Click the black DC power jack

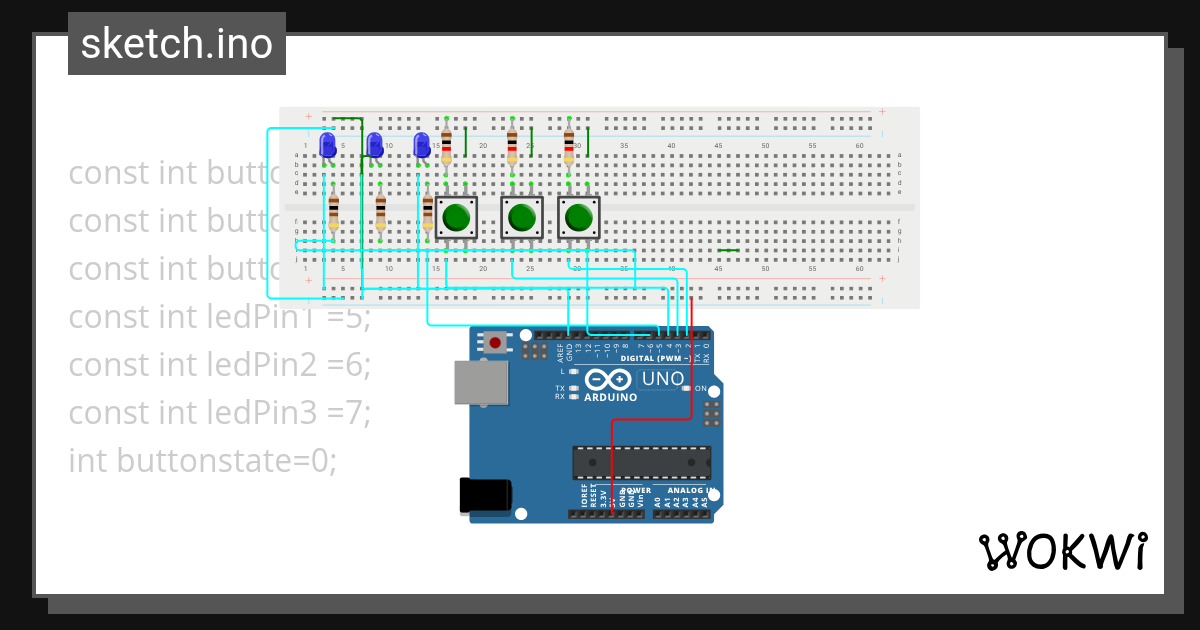point(486,497)
